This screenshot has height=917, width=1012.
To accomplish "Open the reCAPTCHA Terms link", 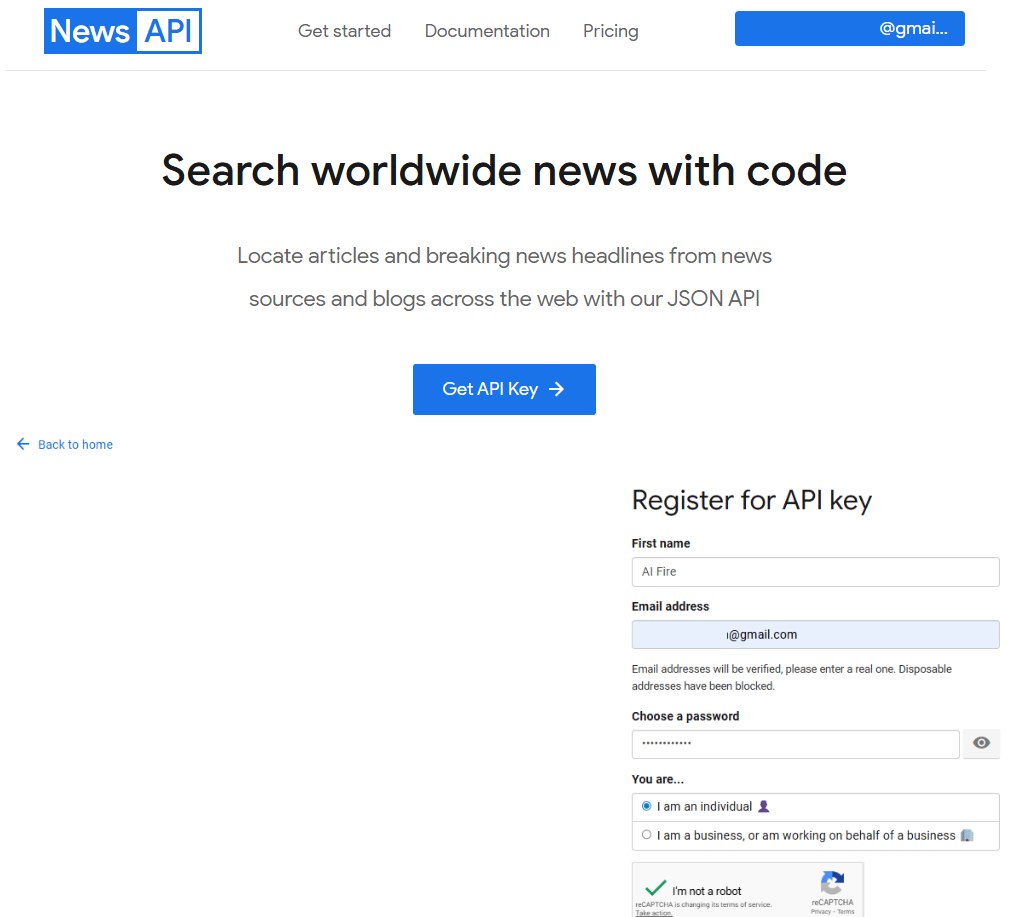I will click(845, 912).
